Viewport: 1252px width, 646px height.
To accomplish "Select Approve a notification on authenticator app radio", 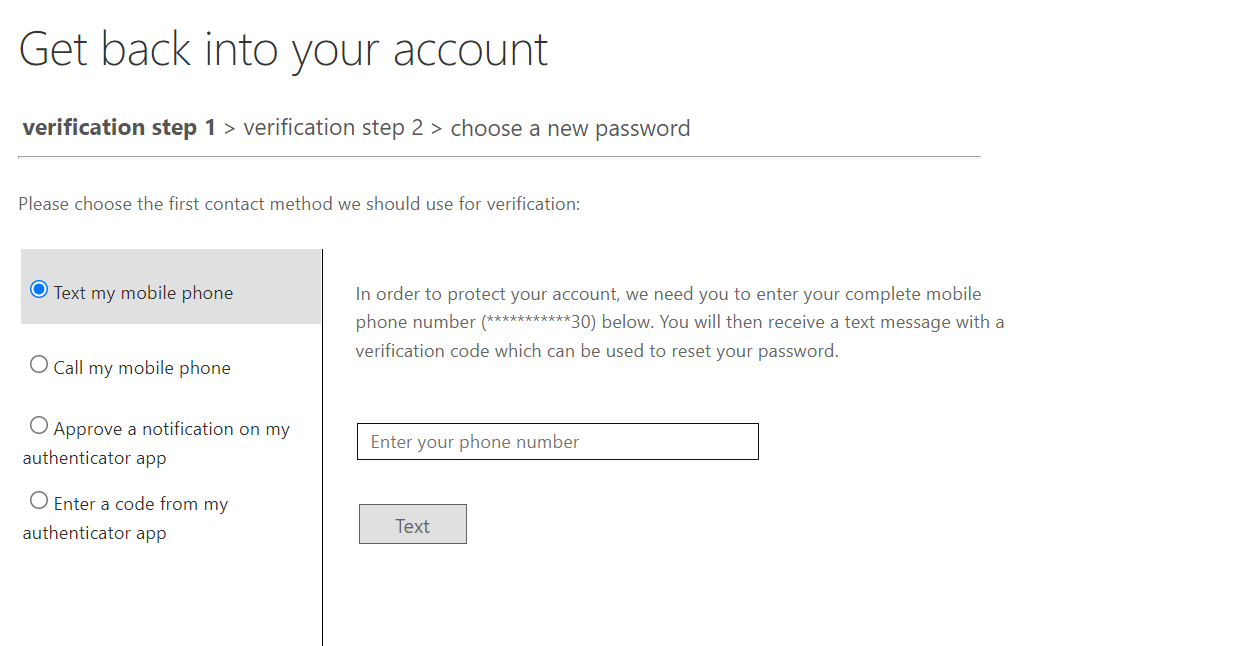I will pyautogui.click(x=39, y=426).
